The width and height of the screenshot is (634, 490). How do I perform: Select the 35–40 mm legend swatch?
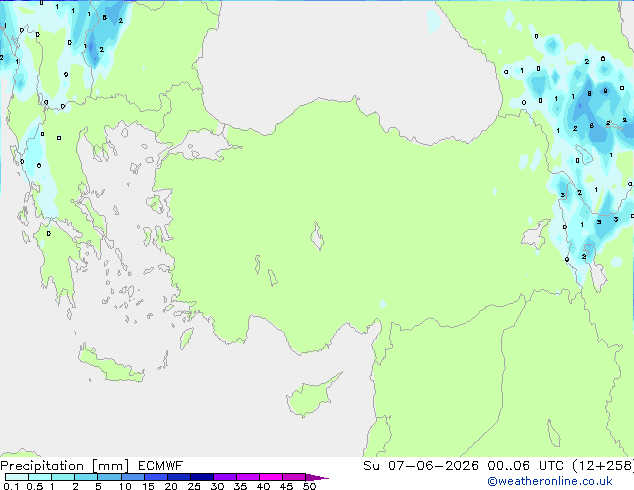coord(247,477)
